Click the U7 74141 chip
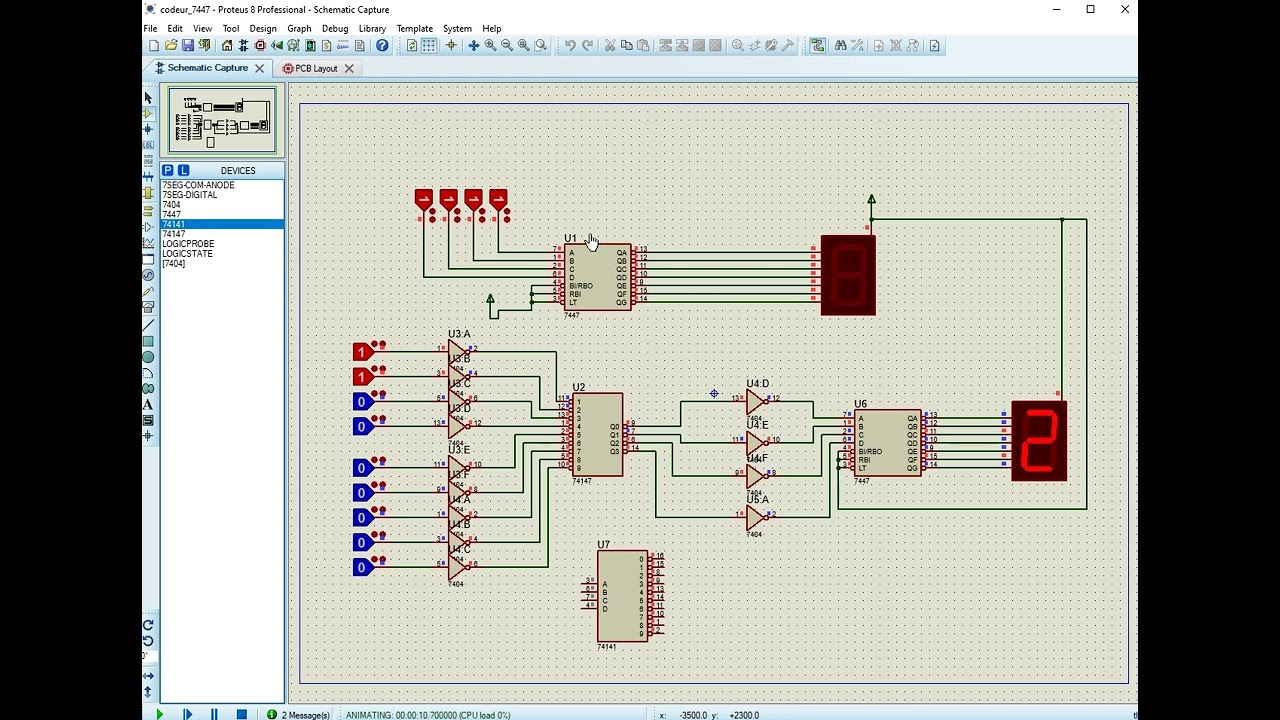 (622, 596)
